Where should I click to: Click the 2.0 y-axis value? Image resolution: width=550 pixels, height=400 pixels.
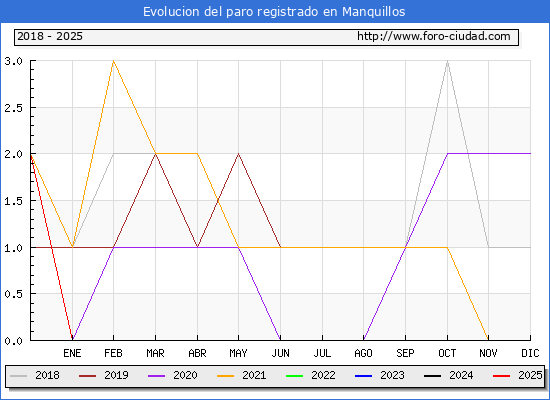13,154
